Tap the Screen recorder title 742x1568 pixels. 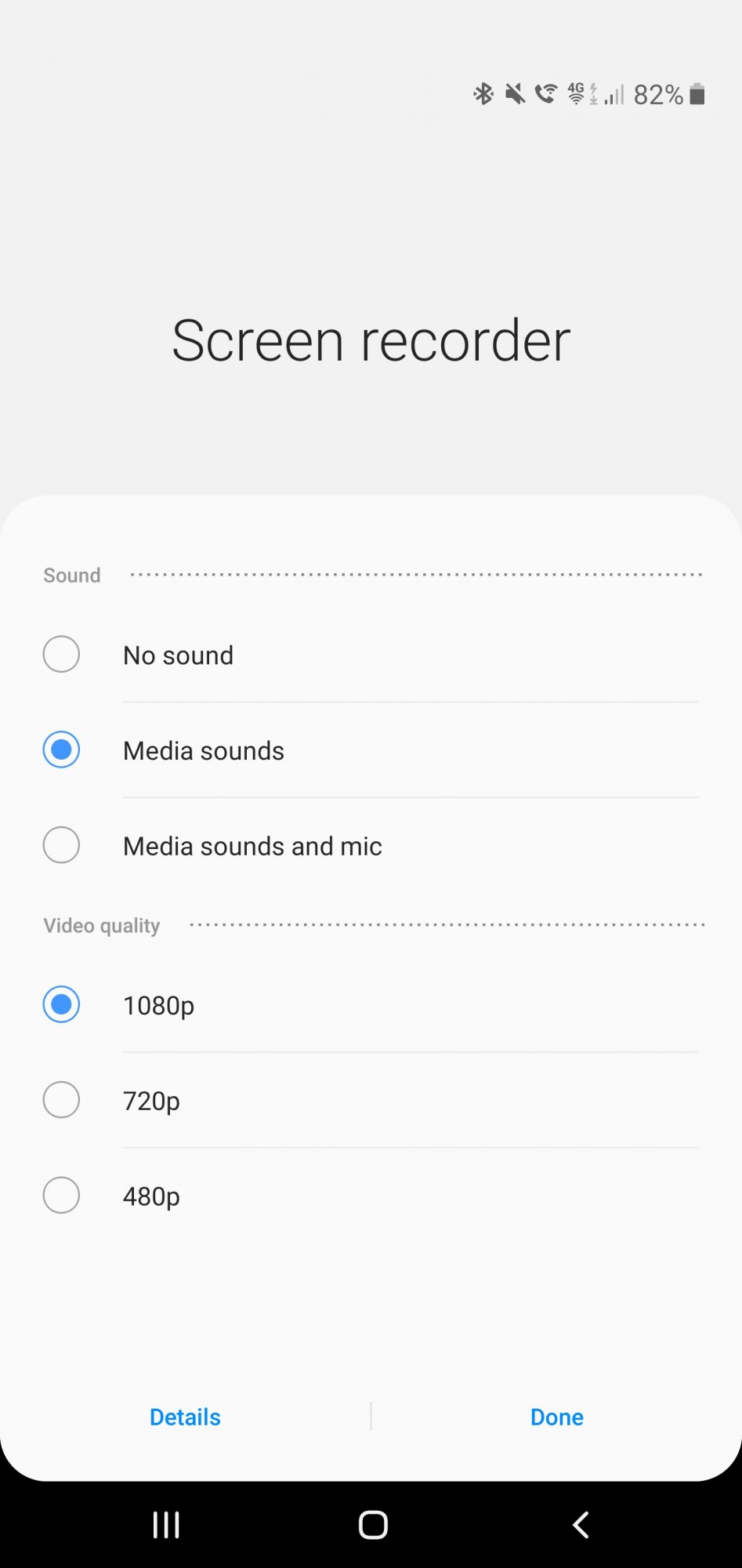point(371,341)
